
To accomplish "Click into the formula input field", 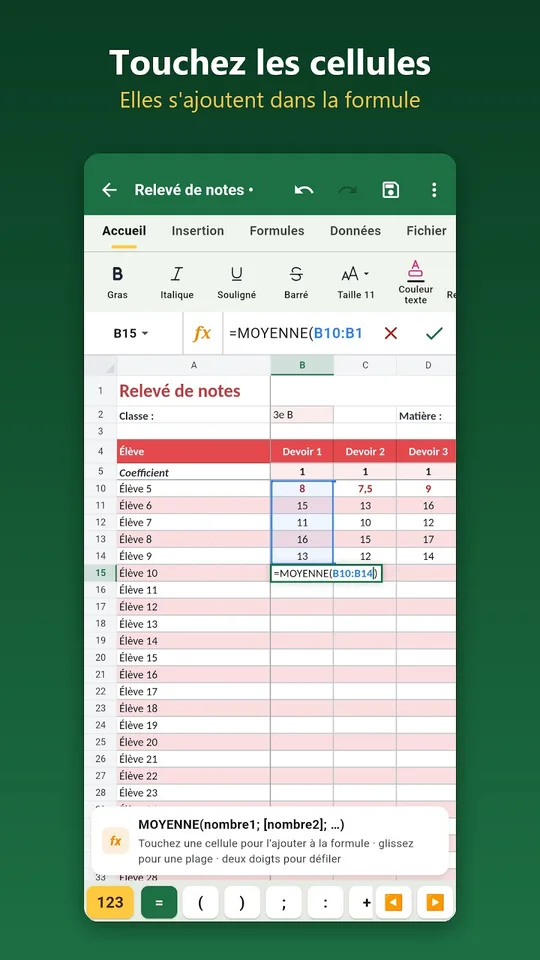I will click(x=297, y=333).
